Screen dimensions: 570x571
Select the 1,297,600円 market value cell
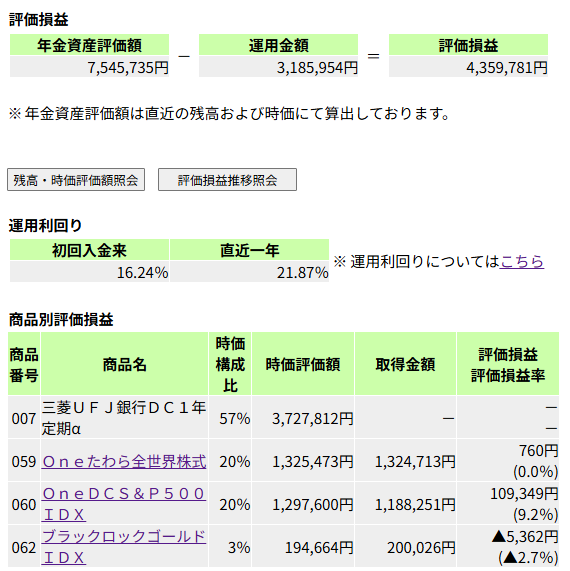(x=303, y=504)
